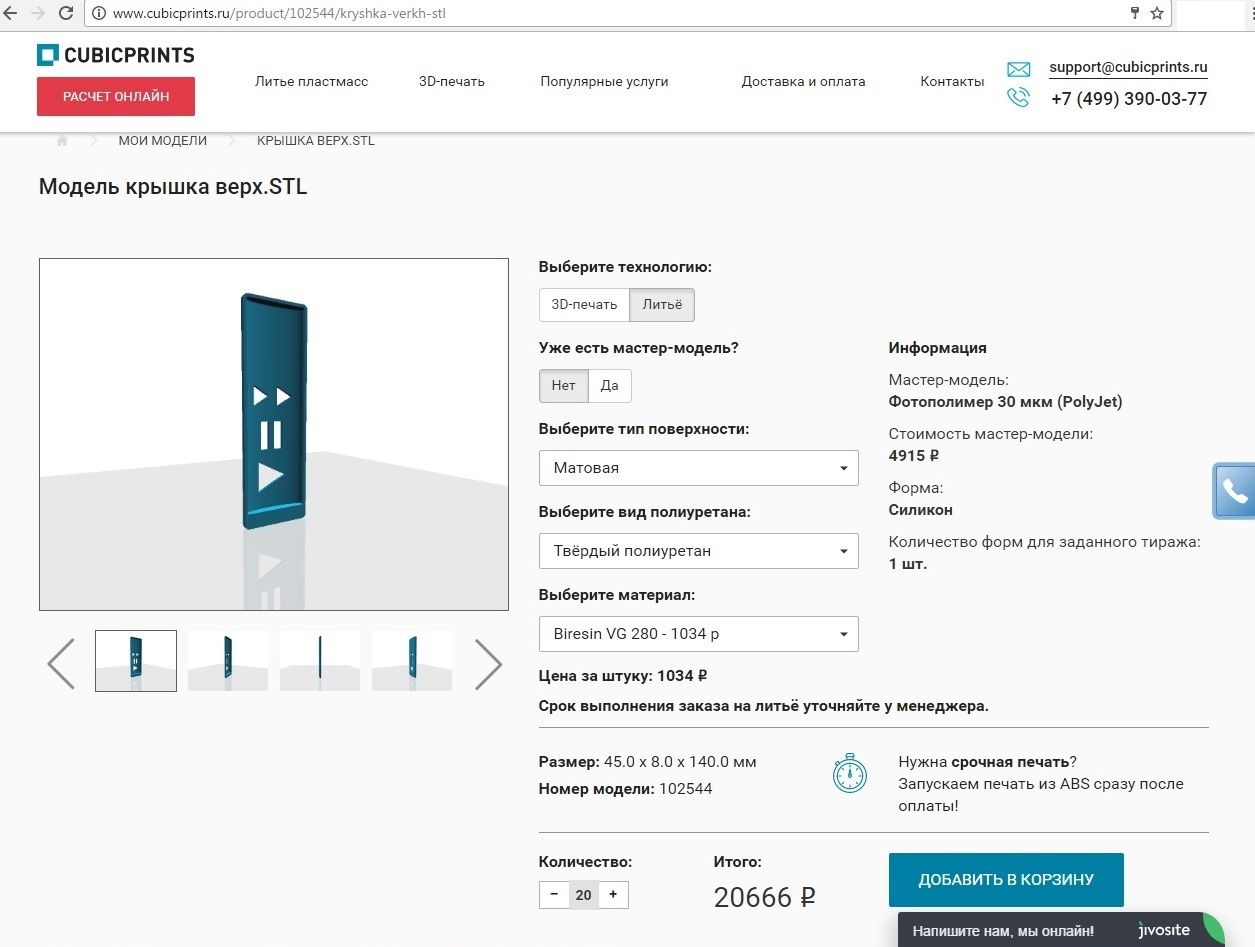
Task: Open the Контакты menu
Action: [951, 81]
